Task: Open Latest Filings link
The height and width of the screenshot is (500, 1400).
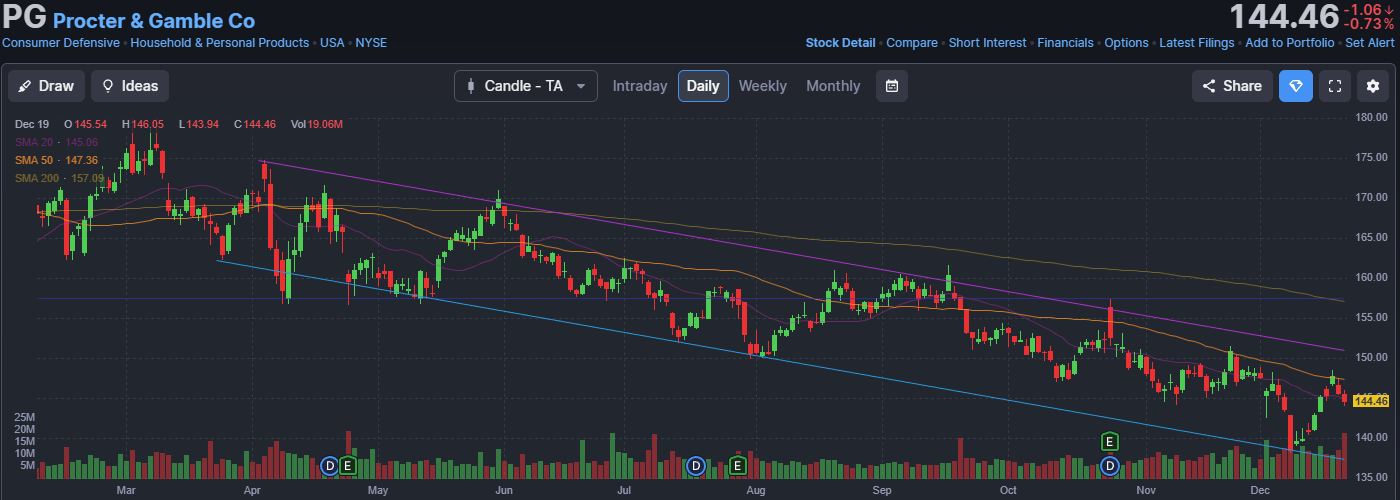Action: pyautogui.click(x=1197, y=43)
